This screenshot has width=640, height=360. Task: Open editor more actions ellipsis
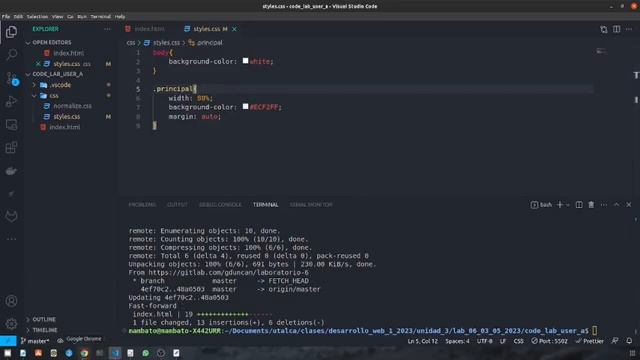629,29
